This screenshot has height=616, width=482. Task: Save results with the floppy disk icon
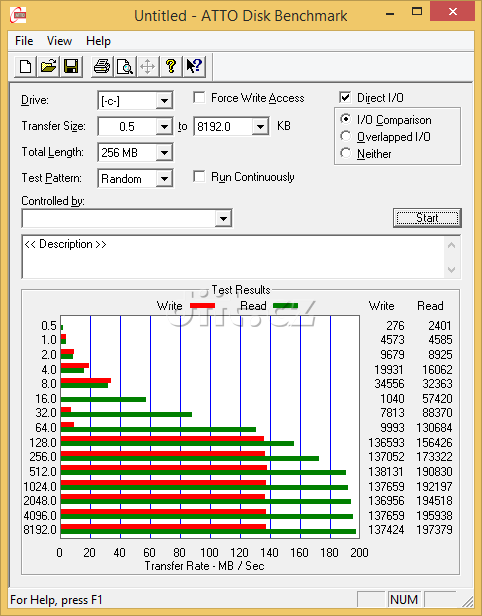point(71,66)
